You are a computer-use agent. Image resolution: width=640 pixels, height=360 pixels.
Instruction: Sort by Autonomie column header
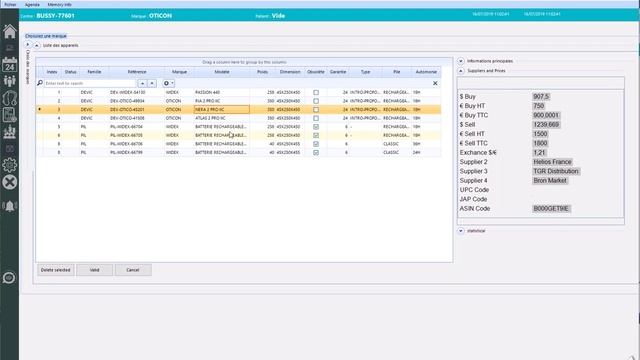426,72
